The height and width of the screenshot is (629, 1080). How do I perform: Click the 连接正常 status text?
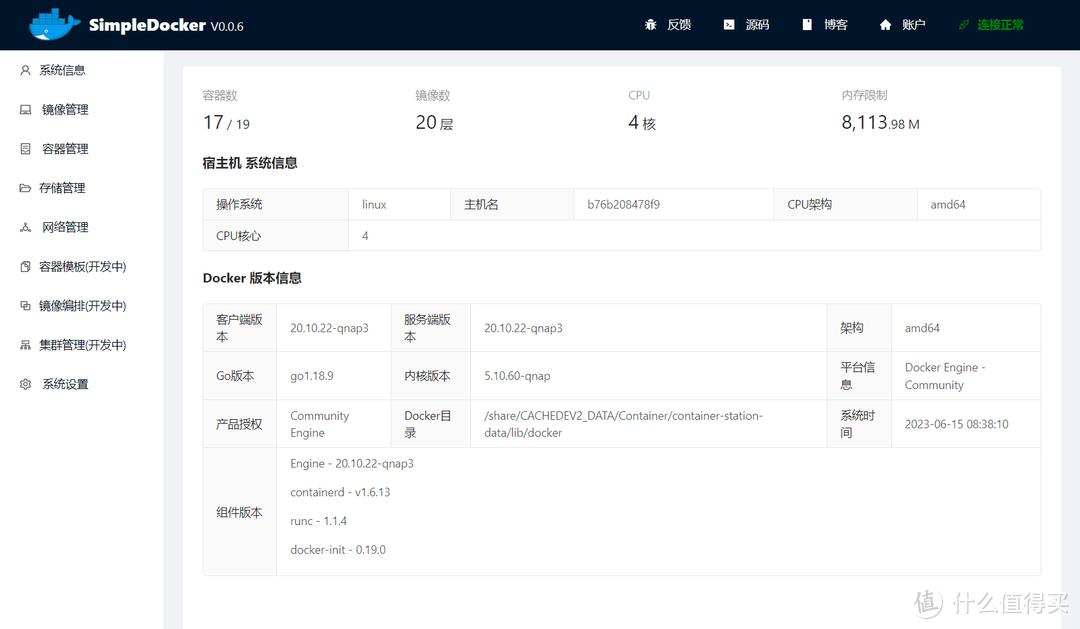click(1000, 25)
